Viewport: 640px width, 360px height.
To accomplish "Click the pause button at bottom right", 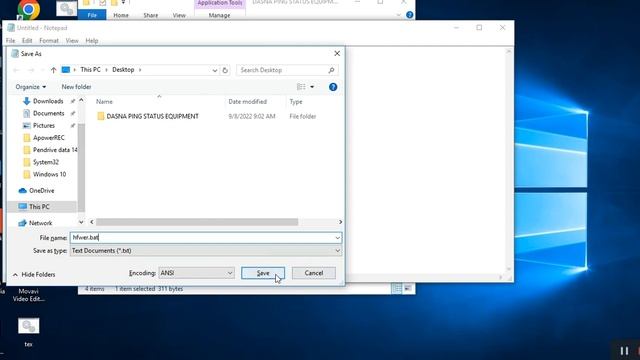I will click(x=624, y=351).
